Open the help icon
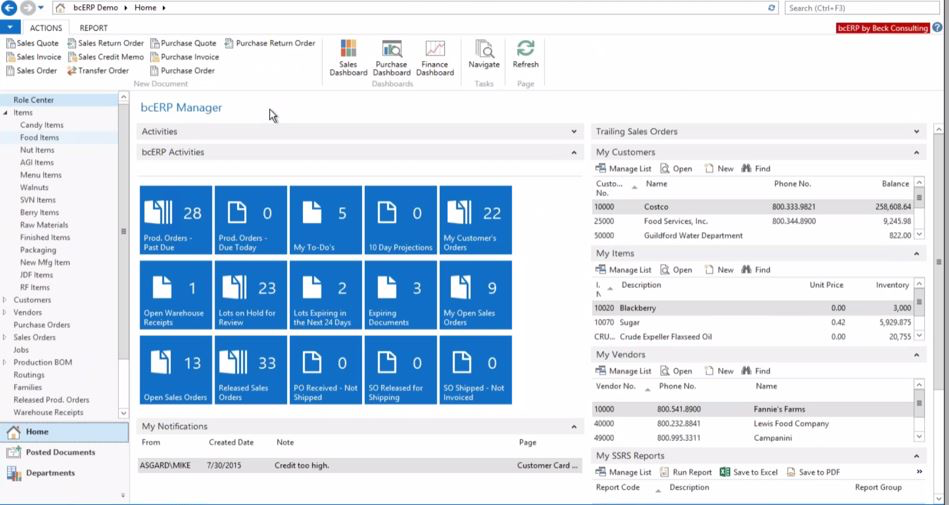This screenshot has width=949, height=505. pyautogui.click(x=938, y=27)
